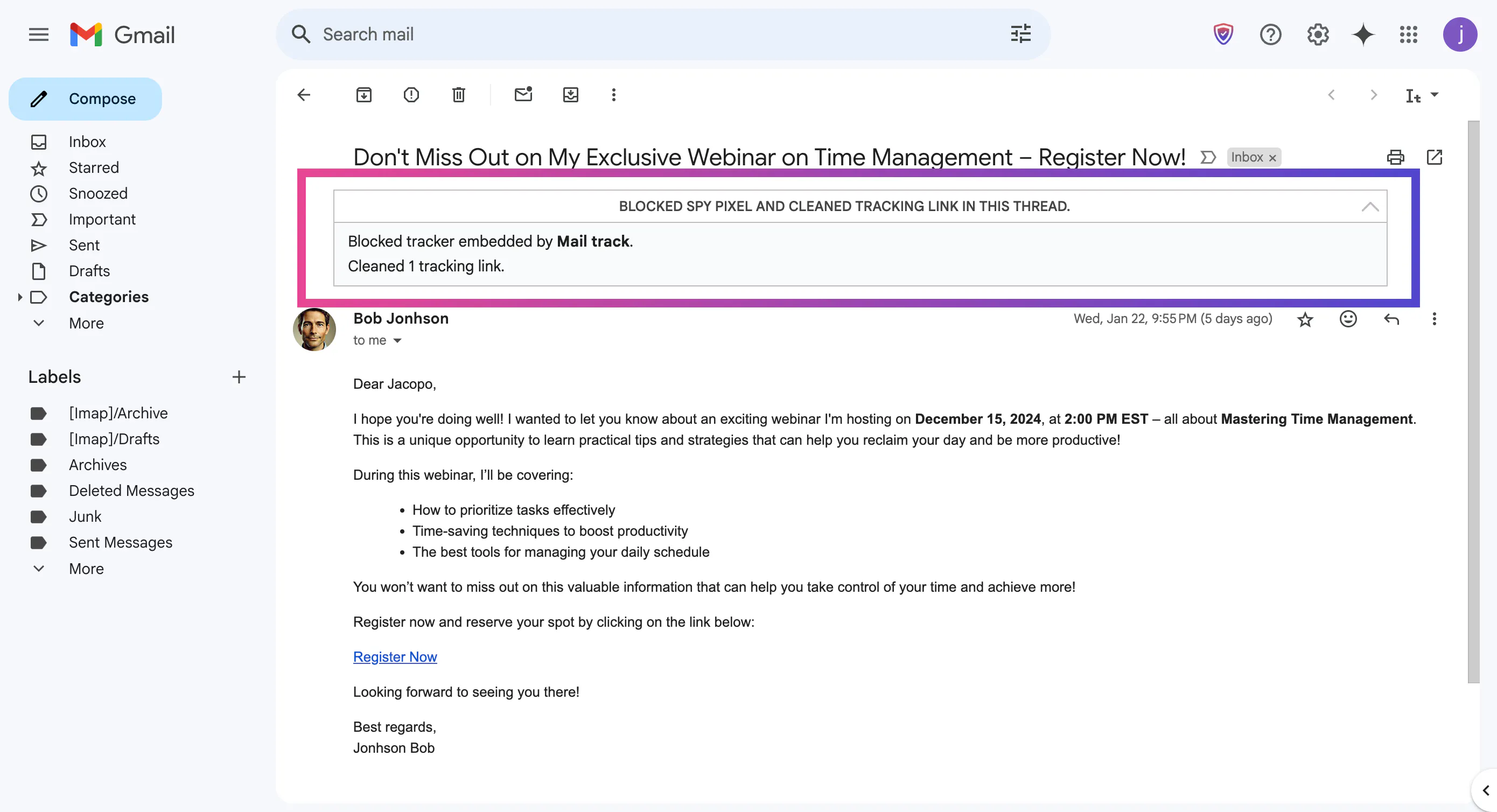
Task: Go to newer email arrow
Action: pos(1331,95)
